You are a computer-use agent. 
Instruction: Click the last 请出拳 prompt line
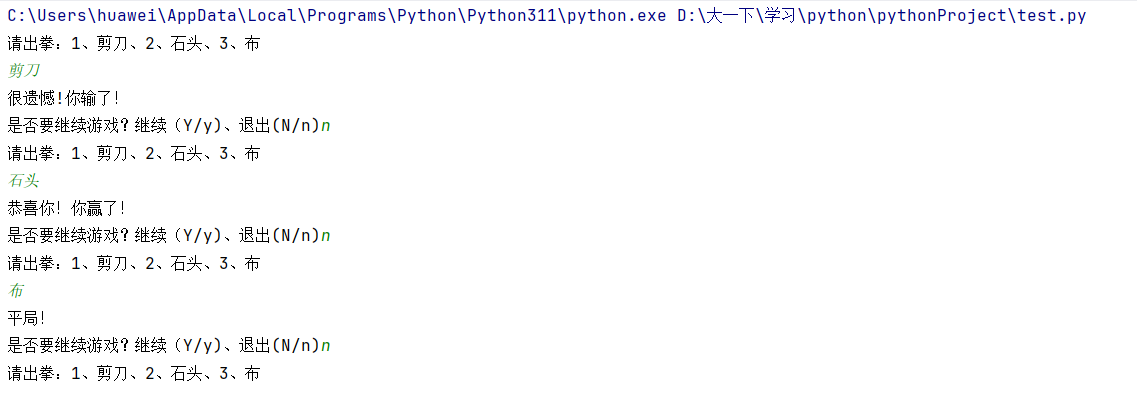pos(134,374)
